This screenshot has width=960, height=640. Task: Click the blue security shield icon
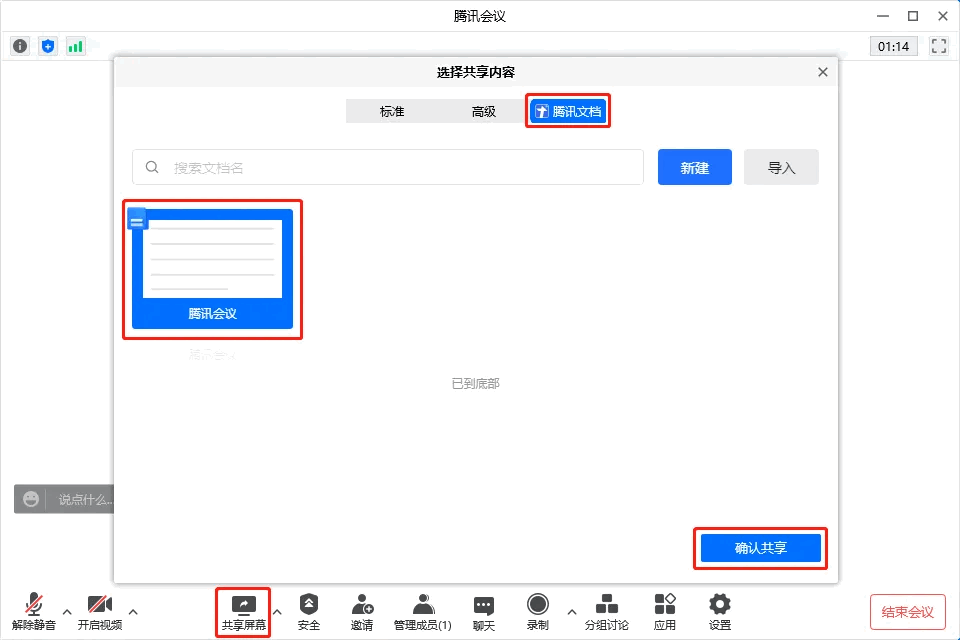[x=48, y=46]
